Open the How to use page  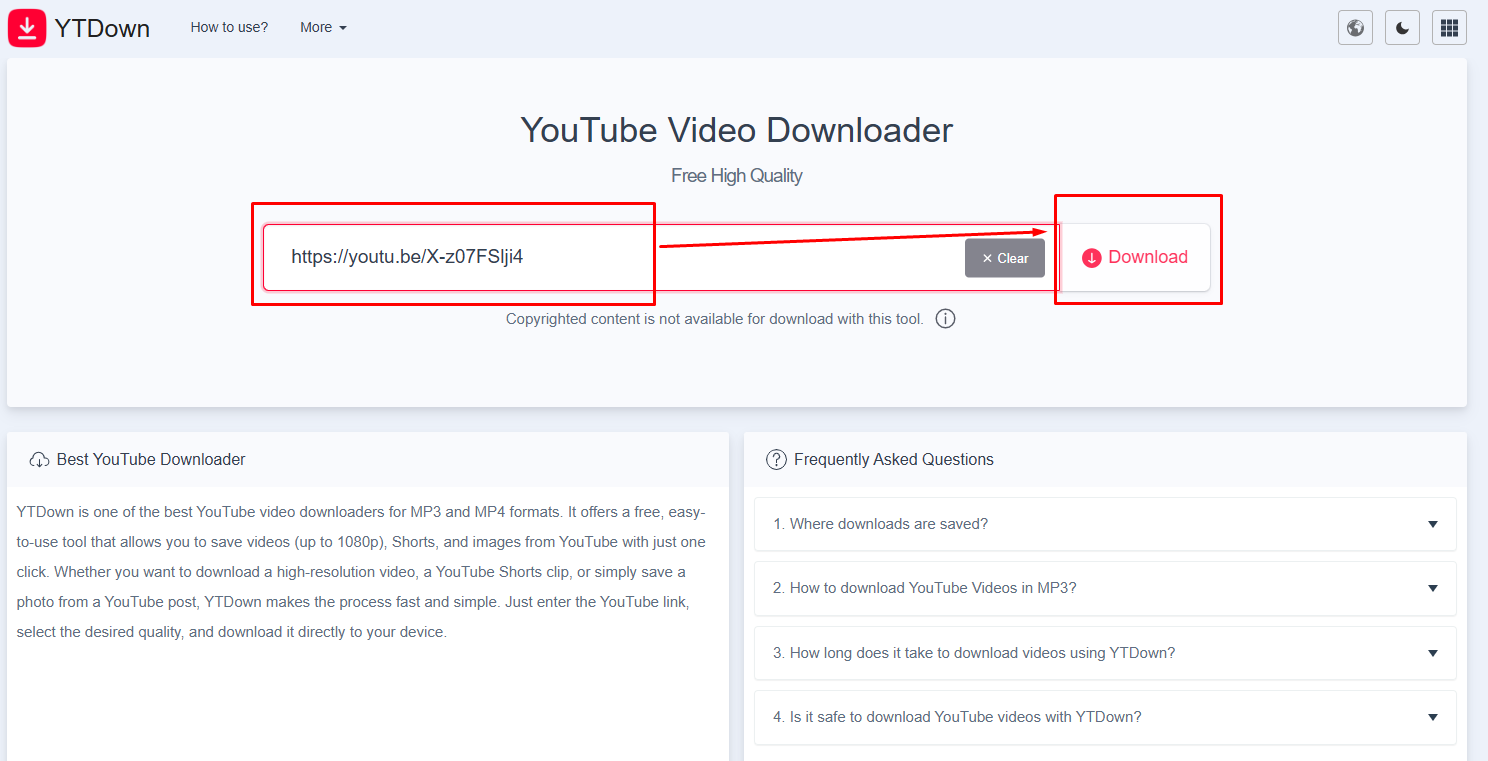(x=229, y=27)
